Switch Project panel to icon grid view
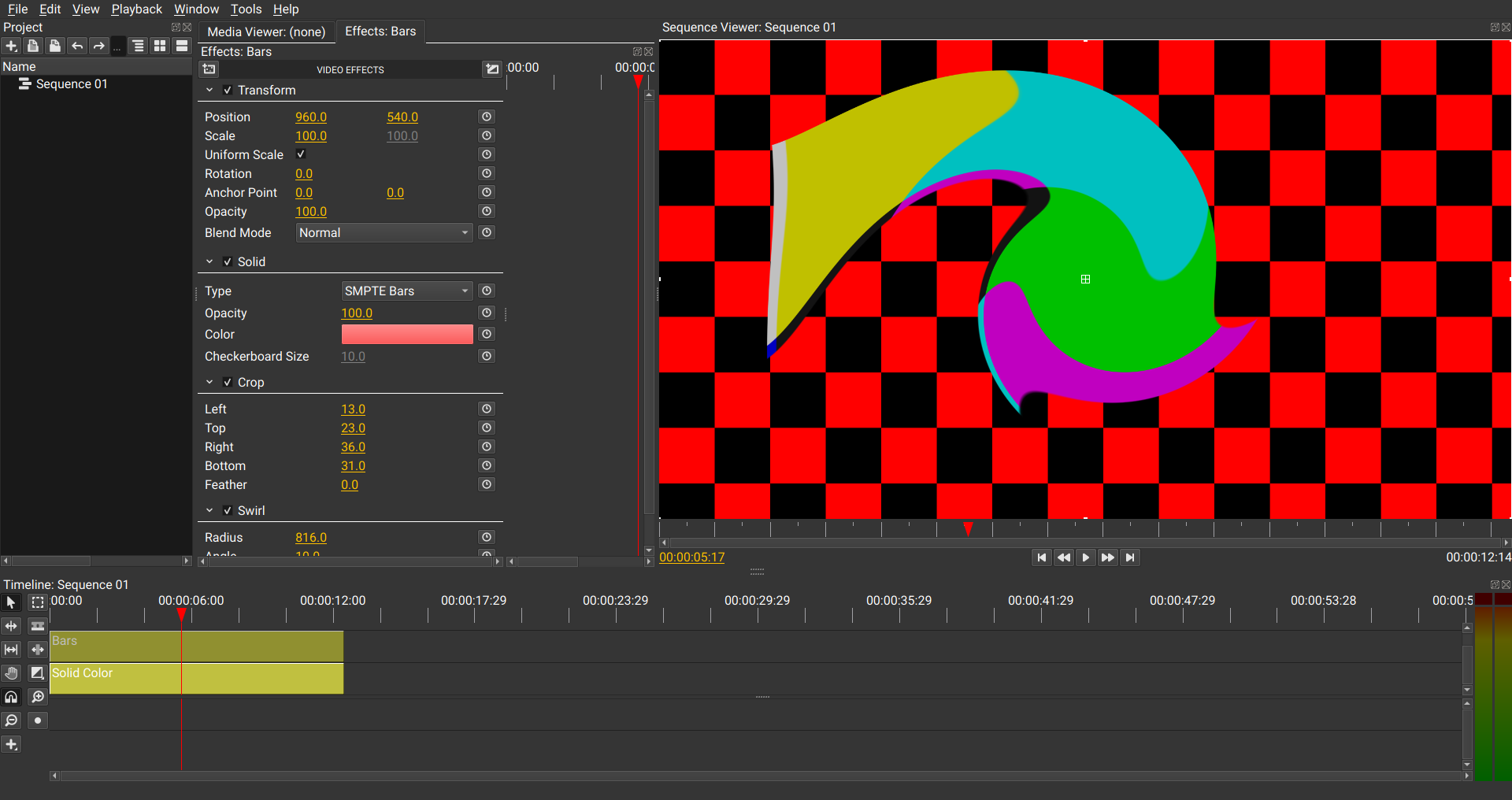The height and width of the screenshot is (800, 1512). (x=160, y=46)
